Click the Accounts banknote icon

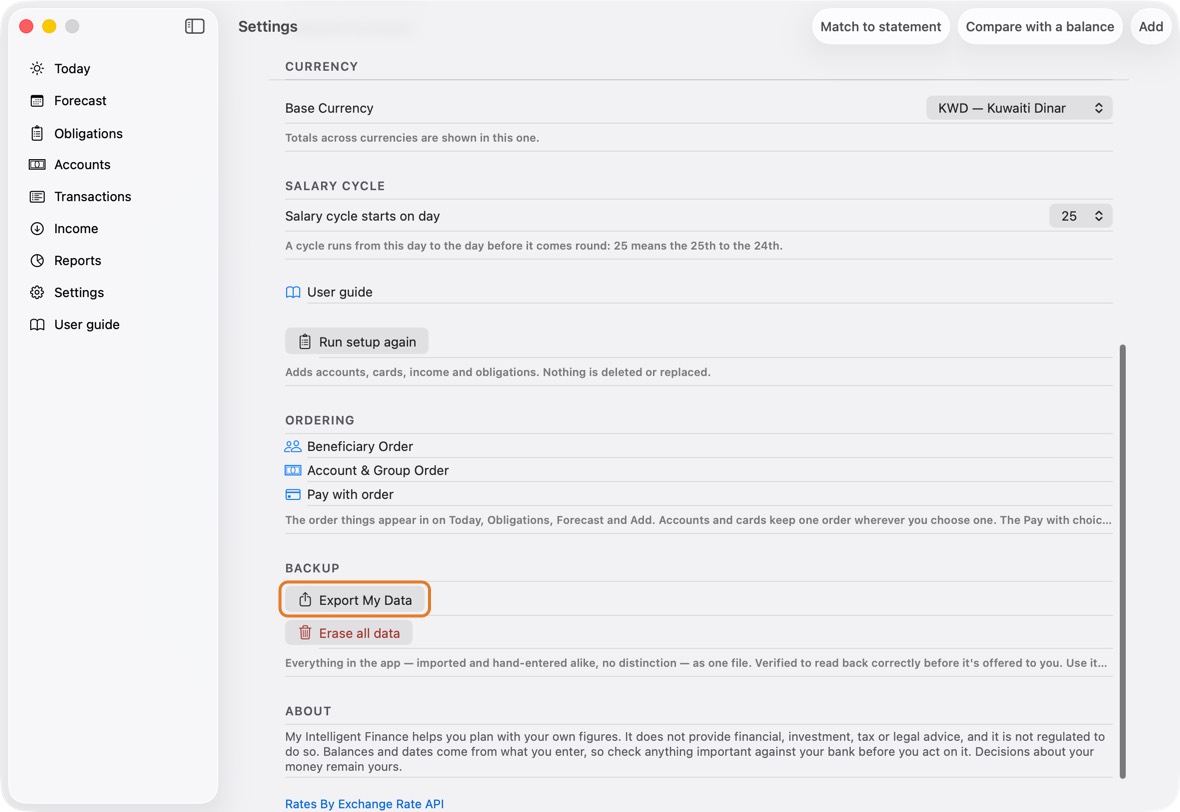point(37,165)
